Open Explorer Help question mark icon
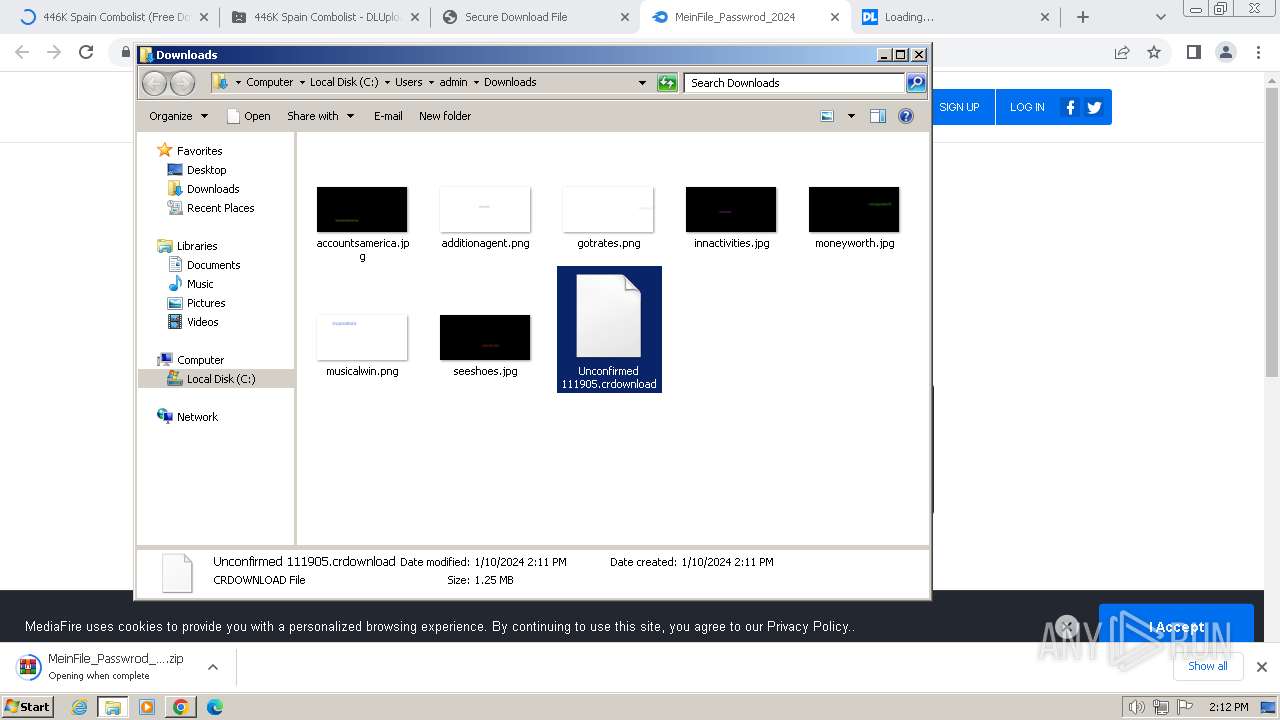Viewport: 1280px width, 720px height. pos(906,116)
